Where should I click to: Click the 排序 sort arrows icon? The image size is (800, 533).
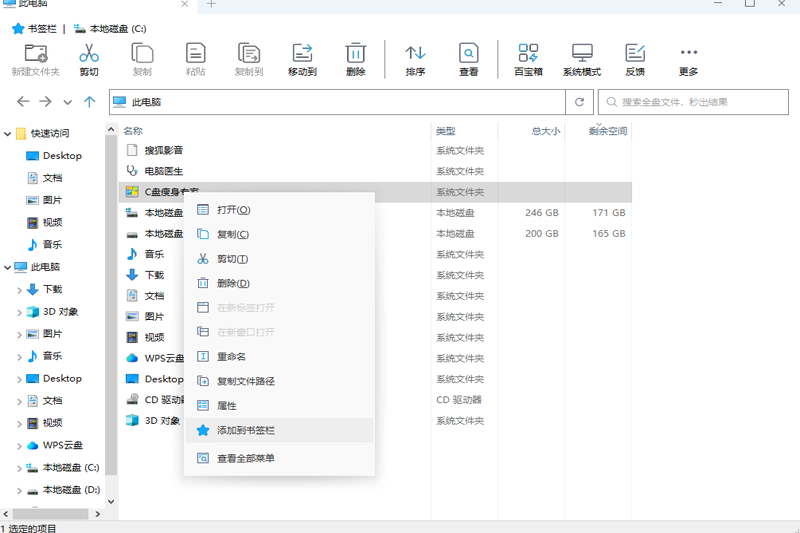point(415,54)
